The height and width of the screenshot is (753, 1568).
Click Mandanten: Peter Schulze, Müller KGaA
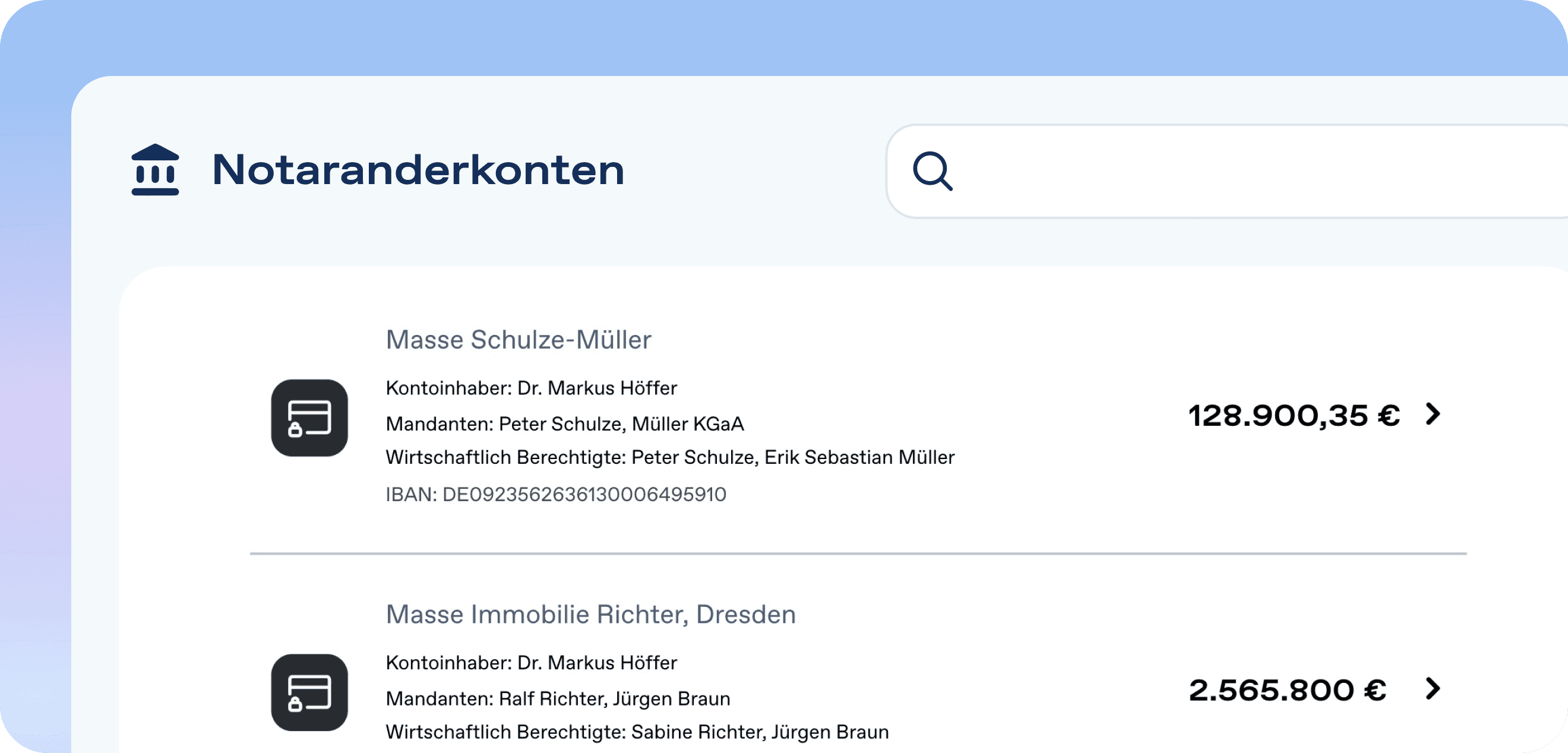[x=564, y=423]
